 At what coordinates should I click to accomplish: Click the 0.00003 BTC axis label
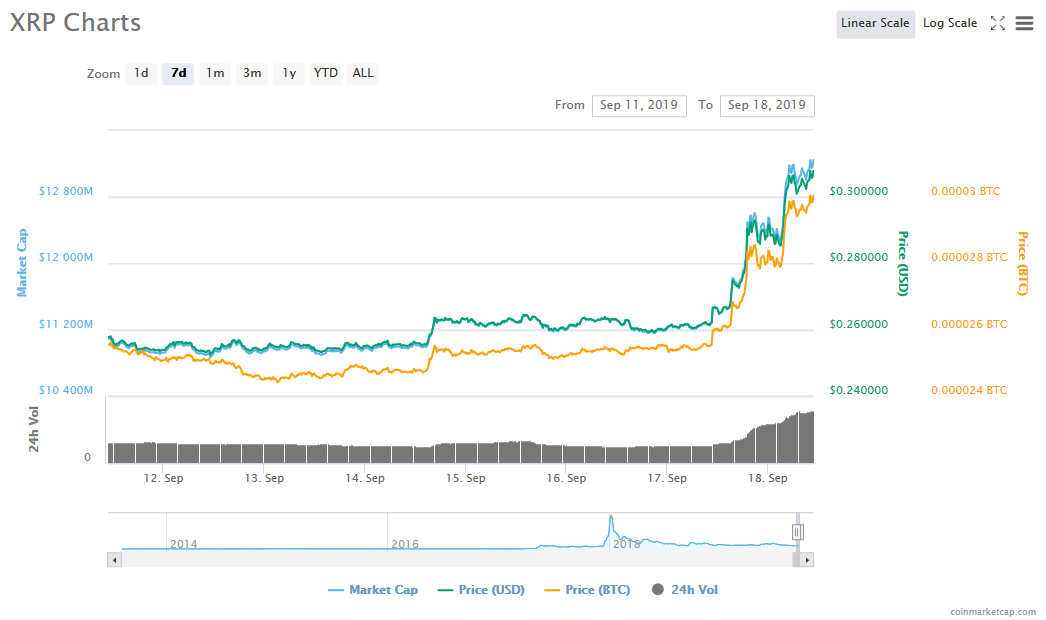click(965, 192)
